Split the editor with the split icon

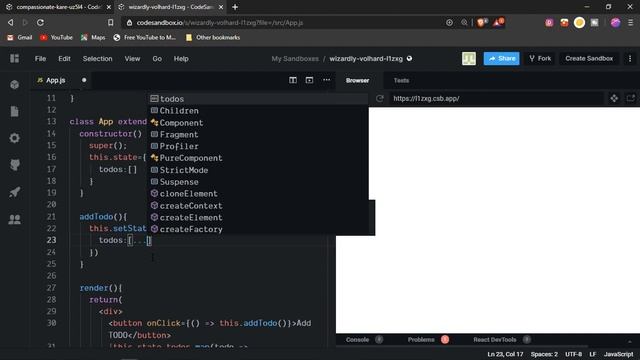(x=293, y=80)
